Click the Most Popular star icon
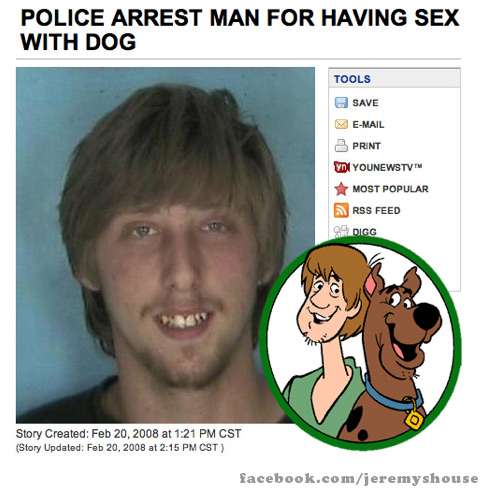Image resolution: width=481 pixels, height=488 pixels. [341, 189]
